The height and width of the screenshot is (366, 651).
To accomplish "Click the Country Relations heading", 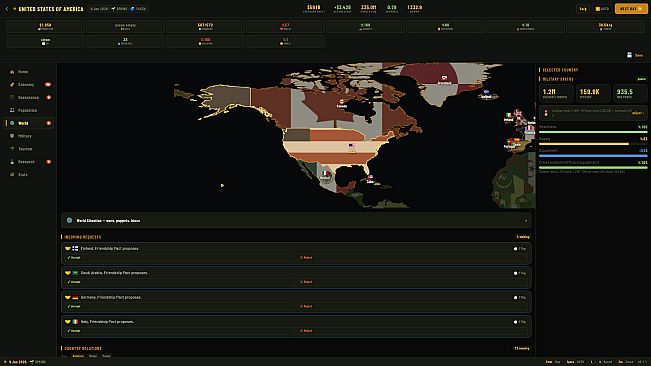I will point(83,349).
